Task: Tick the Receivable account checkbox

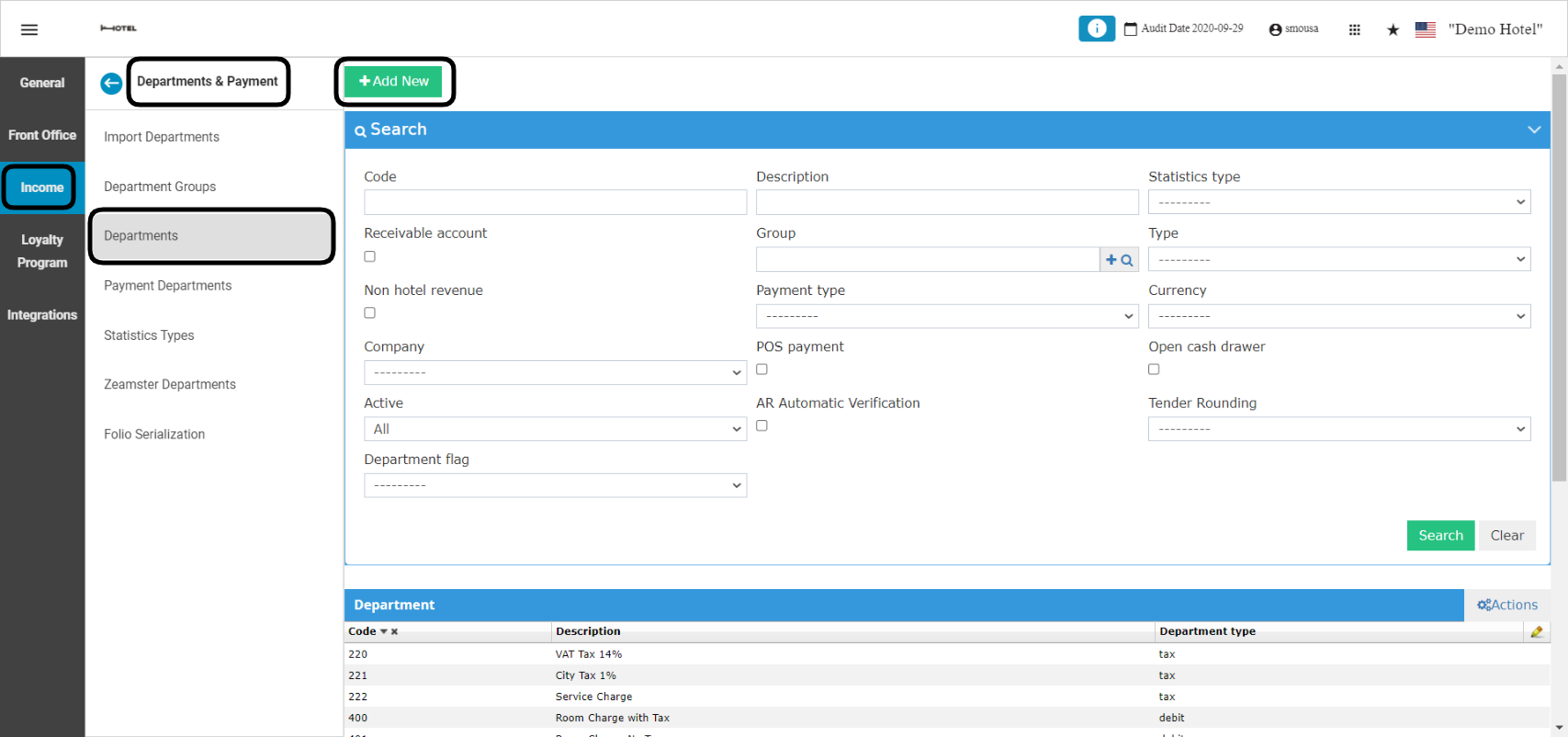Action: pyautogui.click(x=369, y=256)
